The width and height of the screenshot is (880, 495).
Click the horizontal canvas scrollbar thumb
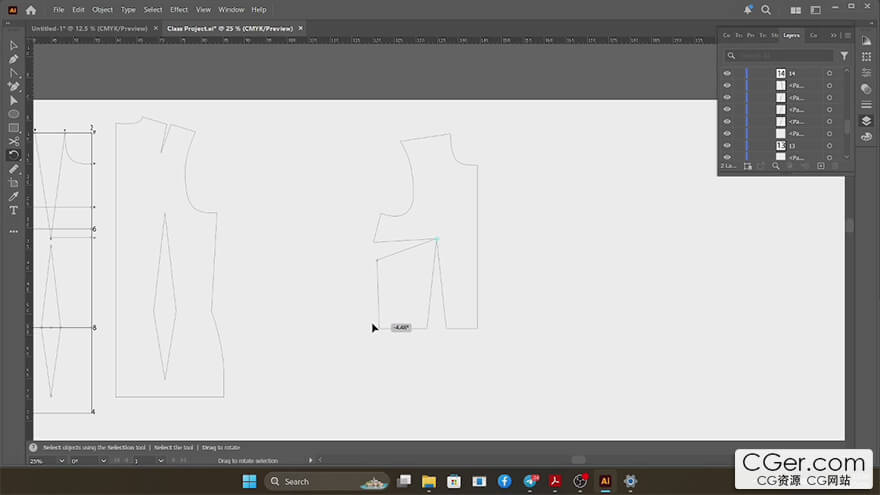point(579,460)
